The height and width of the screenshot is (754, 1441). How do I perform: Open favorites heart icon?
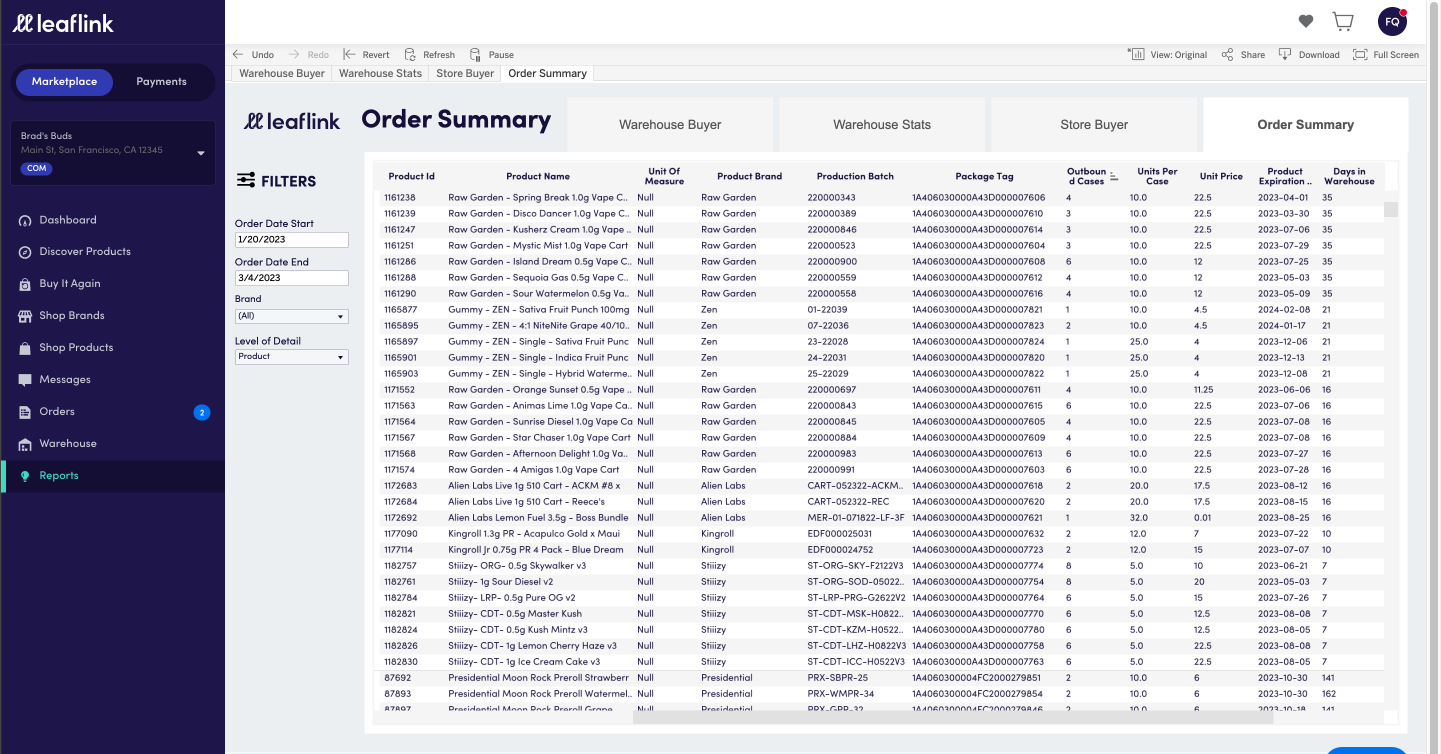(1305, 21)
